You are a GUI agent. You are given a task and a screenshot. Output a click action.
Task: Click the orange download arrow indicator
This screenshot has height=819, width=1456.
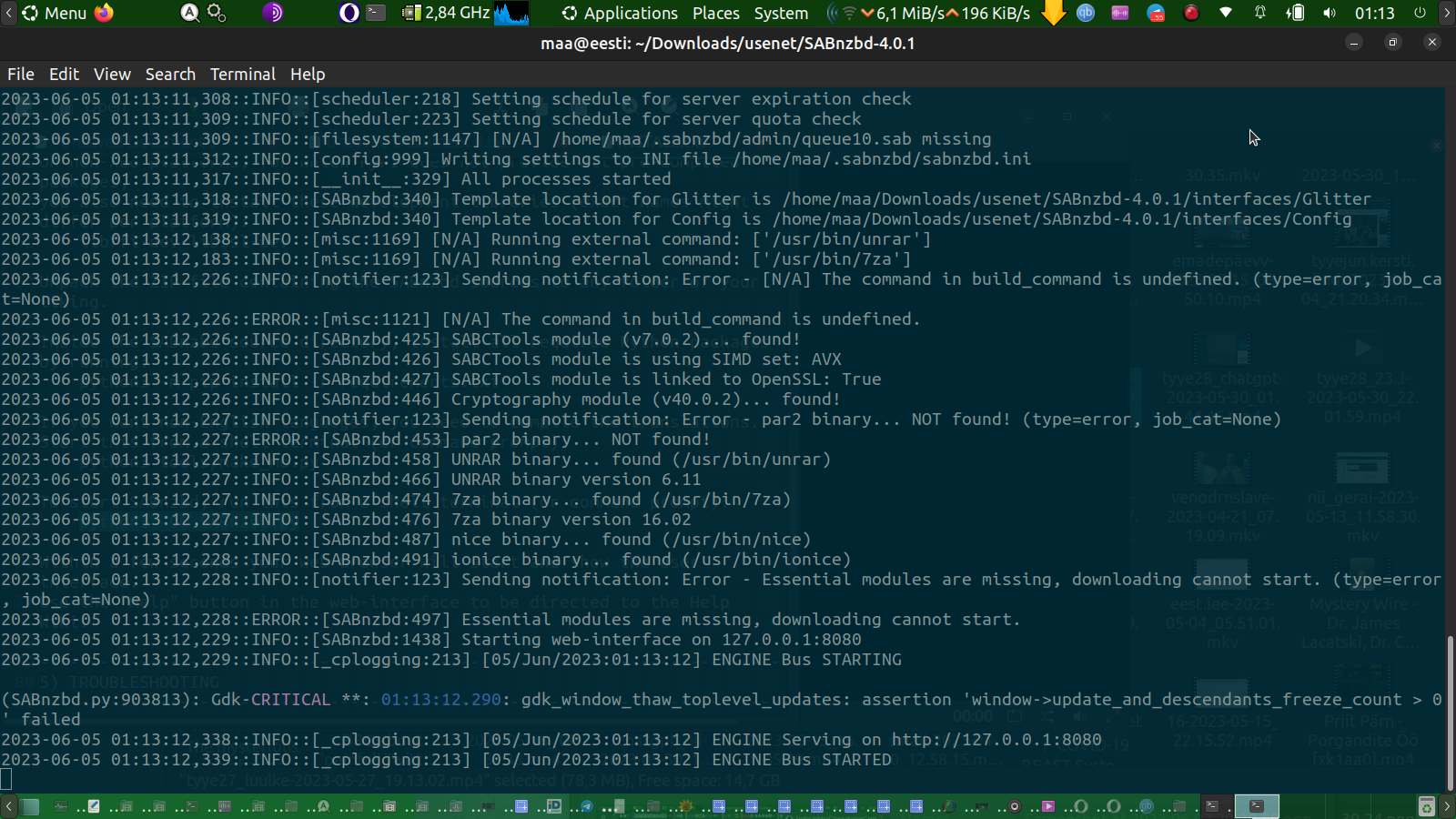(1054, 13)
